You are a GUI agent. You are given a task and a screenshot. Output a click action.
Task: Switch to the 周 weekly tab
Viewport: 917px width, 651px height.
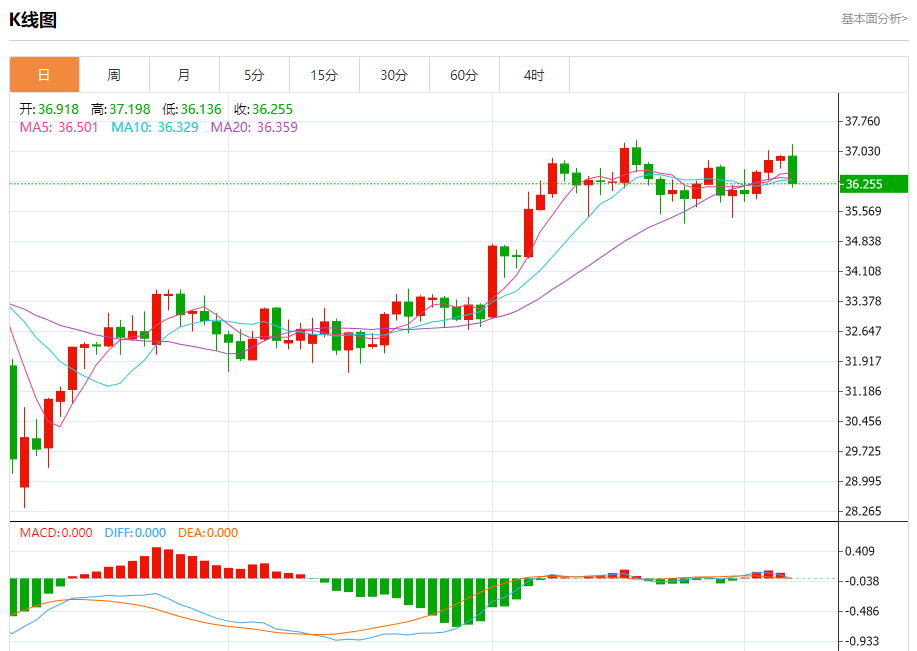[x=114, y=75]
